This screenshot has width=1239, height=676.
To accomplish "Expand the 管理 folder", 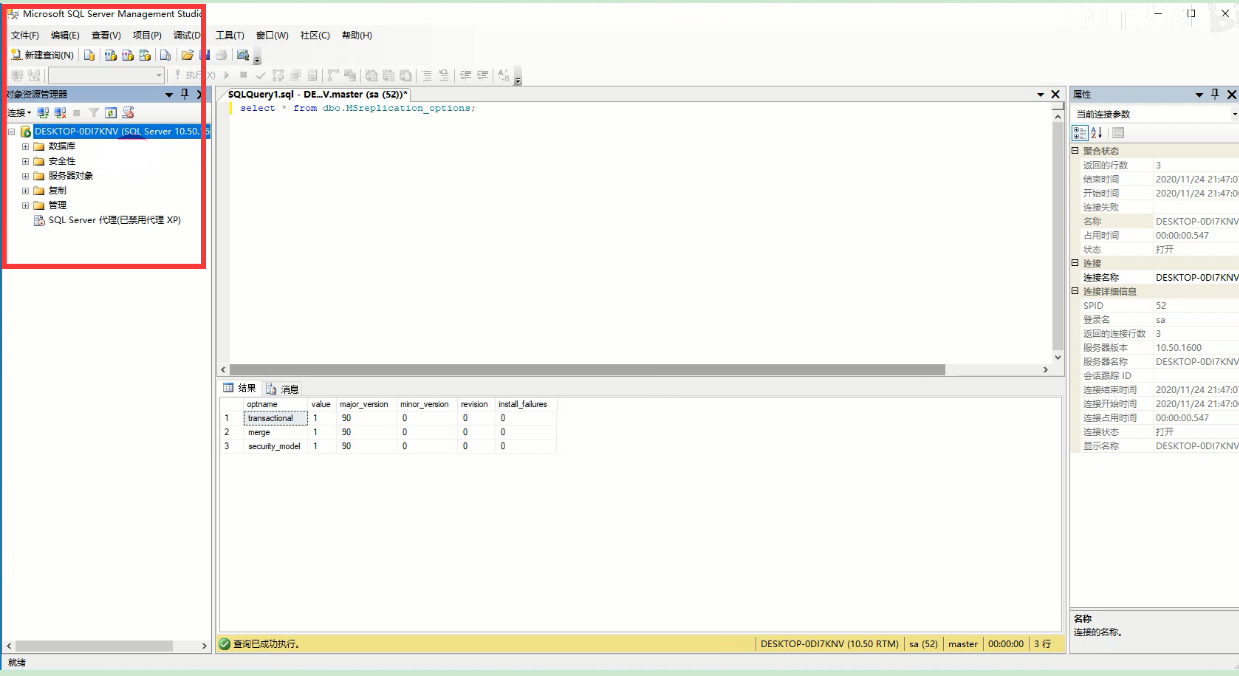I will (25, 205).
